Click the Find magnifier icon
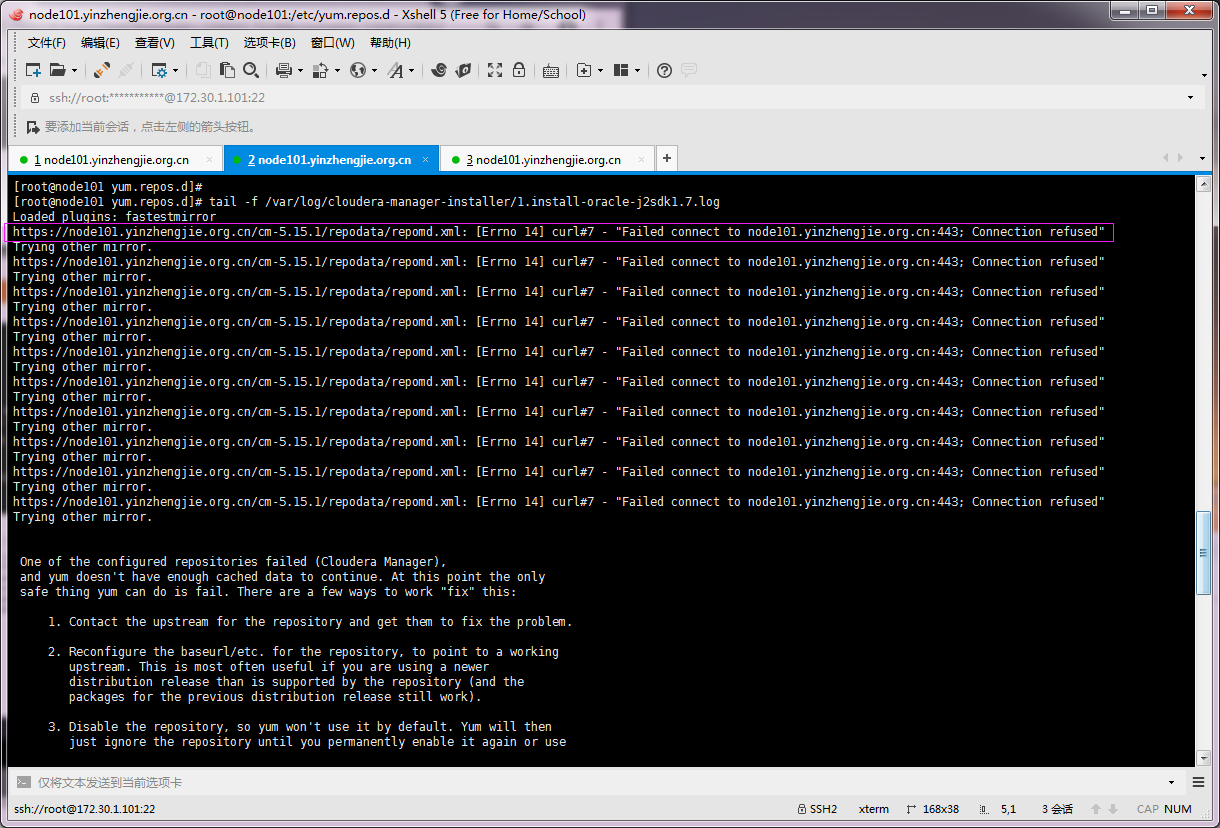1220x828 pixels. 251,70
